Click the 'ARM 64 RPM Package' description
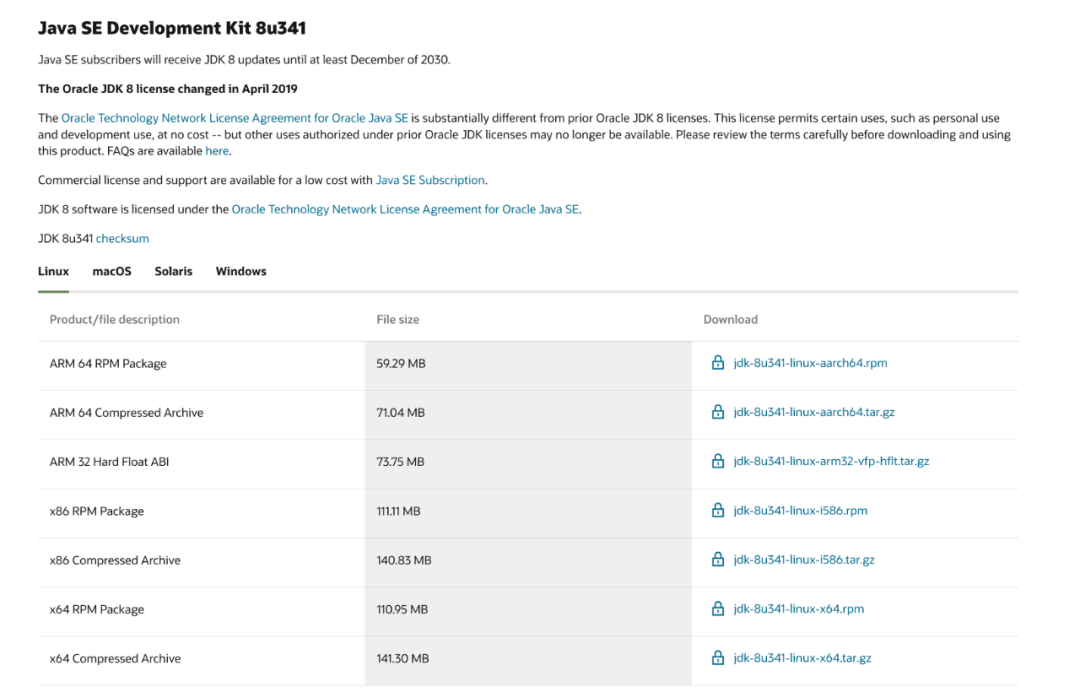The width and height of the screenshot is (1080, 698). 108,364
